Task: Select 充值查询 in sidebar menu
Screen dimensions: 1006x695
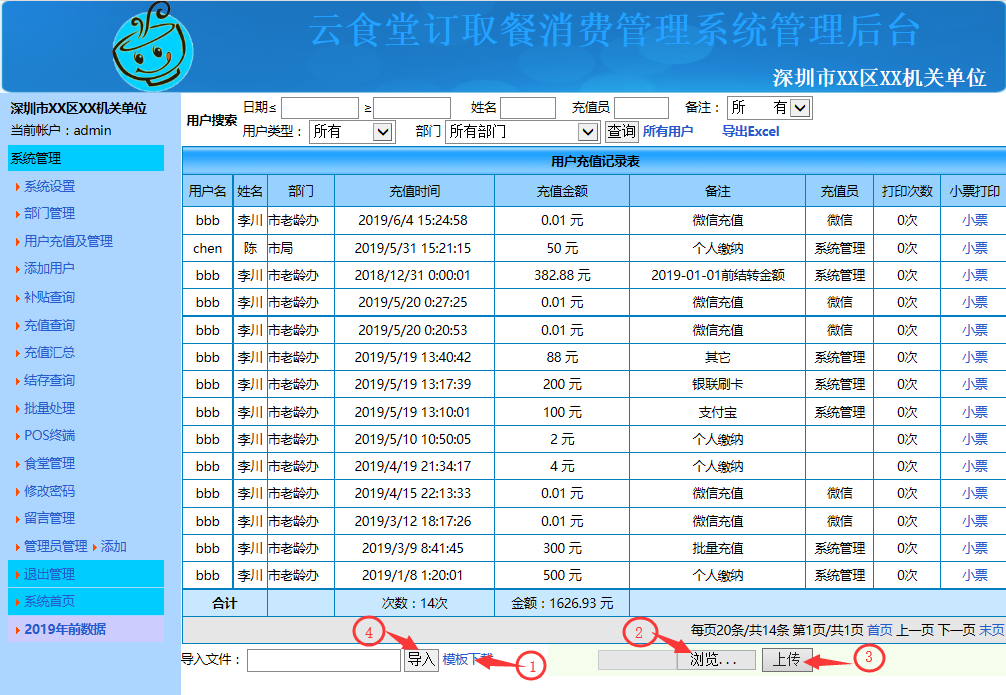Action: click(49, 325)
